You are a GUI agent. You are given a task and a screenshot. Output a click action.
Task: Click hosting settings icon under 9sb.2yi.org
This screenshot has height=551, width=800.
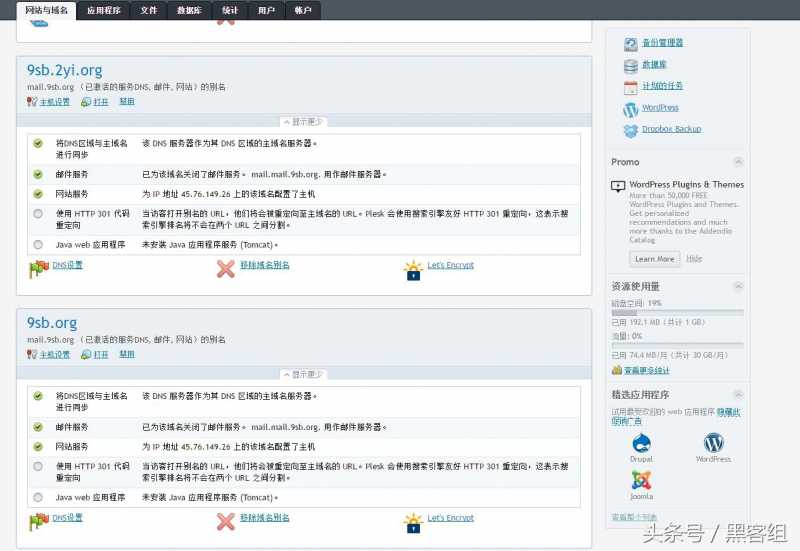click(x=32, y=102)
